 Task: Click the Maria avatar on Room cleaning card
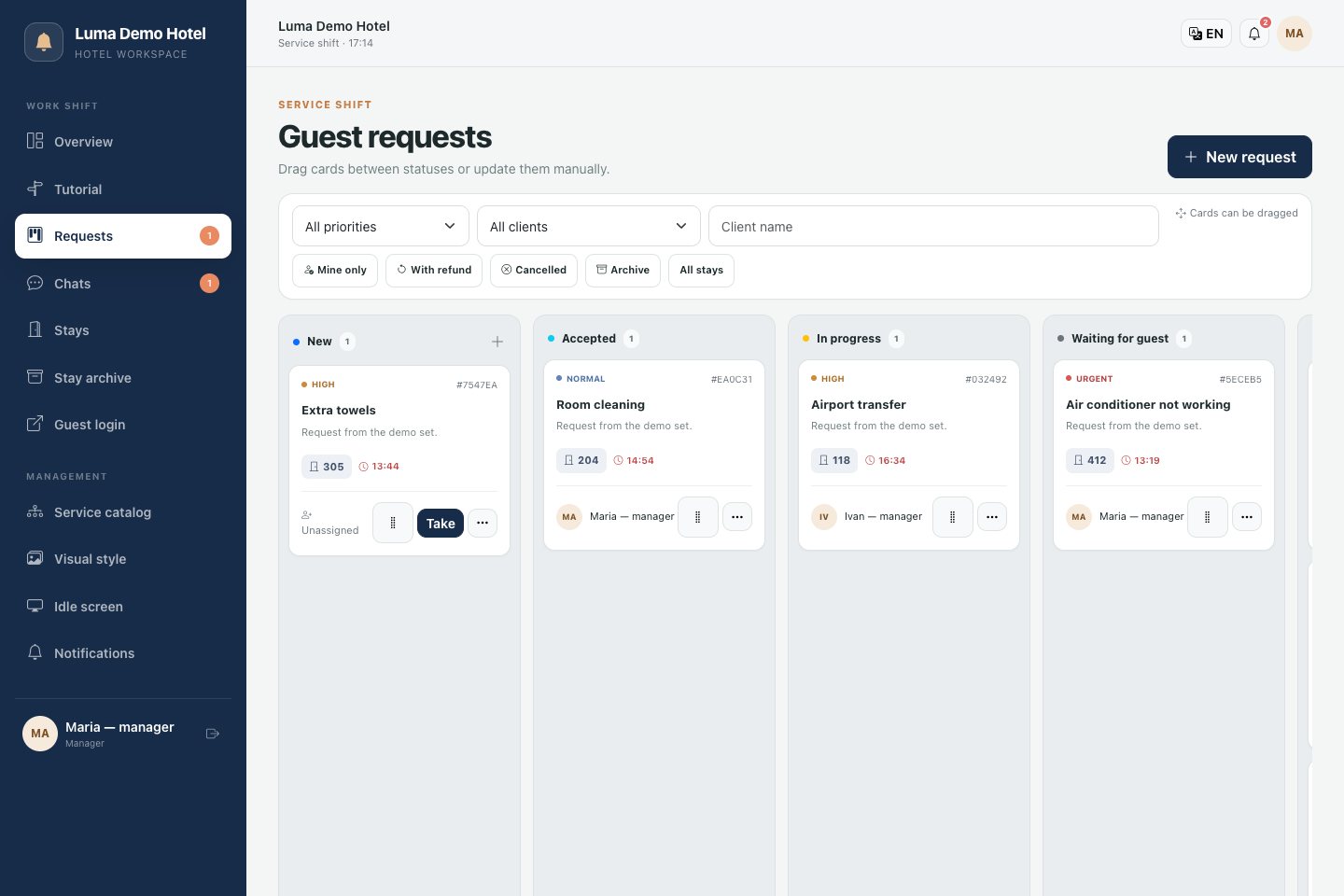(x=569, y=517)
